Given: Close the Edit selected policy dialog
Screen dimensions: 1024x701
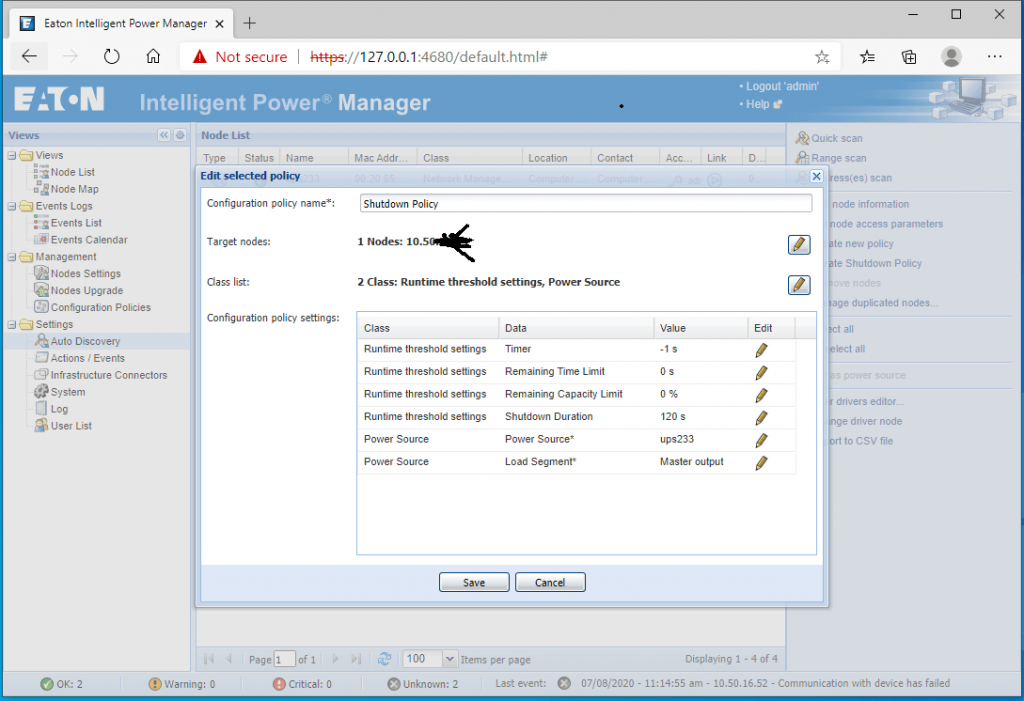Looking at the screenshot, I should pos(816,176).
